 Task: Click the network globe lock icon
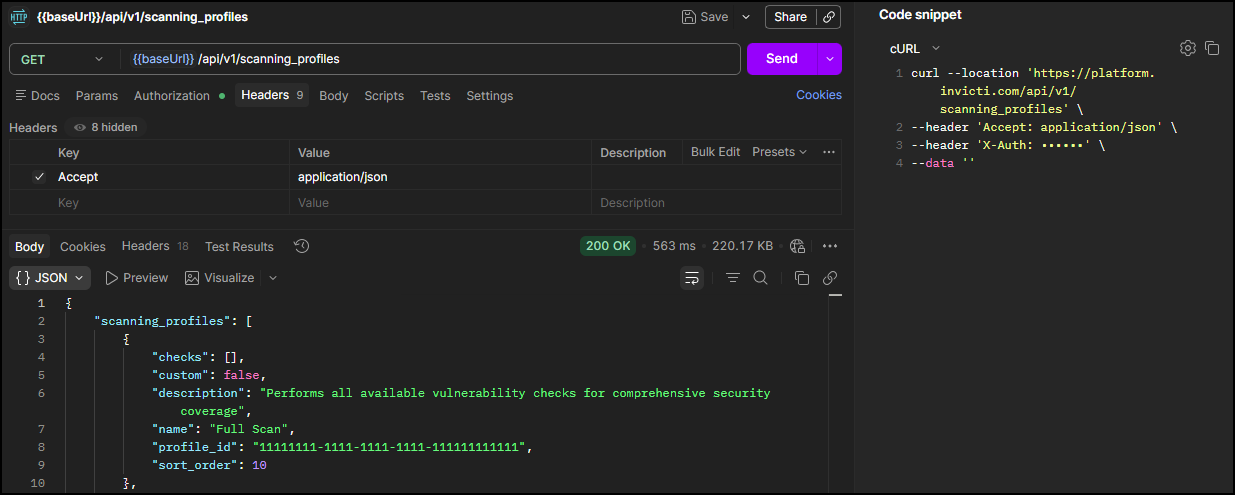(797, 246)
